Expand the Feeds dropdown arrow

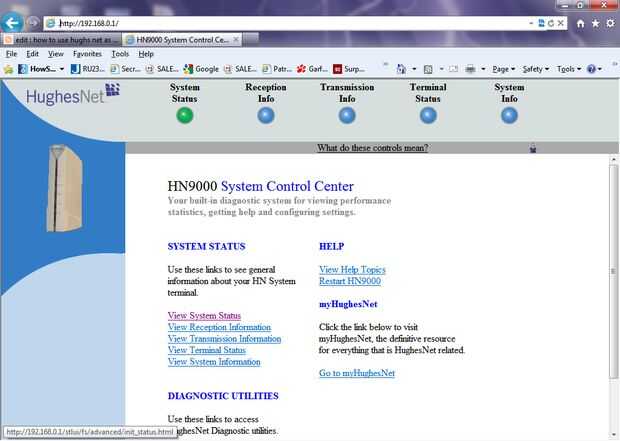(x=441, y=69)
